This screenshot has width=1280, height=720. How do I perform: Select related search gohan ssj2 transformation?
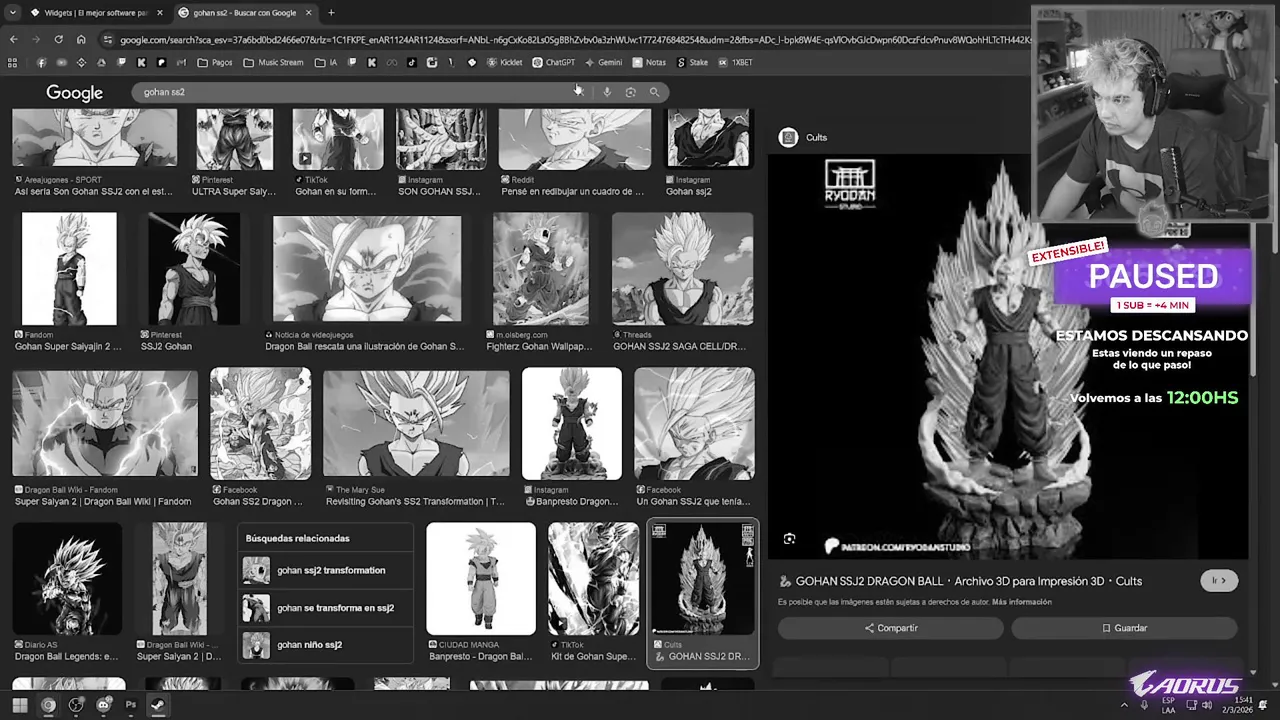pos(326,570)
